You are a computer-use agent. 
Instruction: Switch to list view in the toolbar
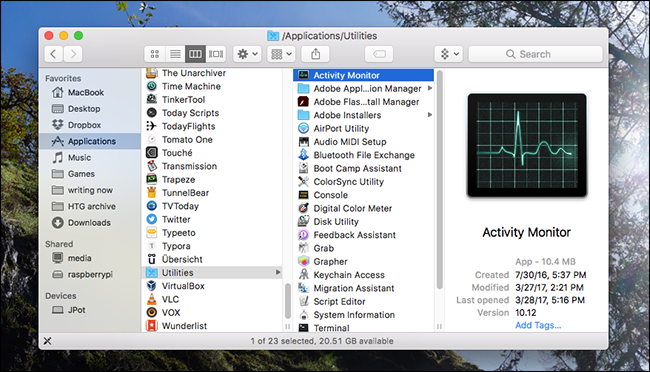pyautogui.click(x=175, y=54)
